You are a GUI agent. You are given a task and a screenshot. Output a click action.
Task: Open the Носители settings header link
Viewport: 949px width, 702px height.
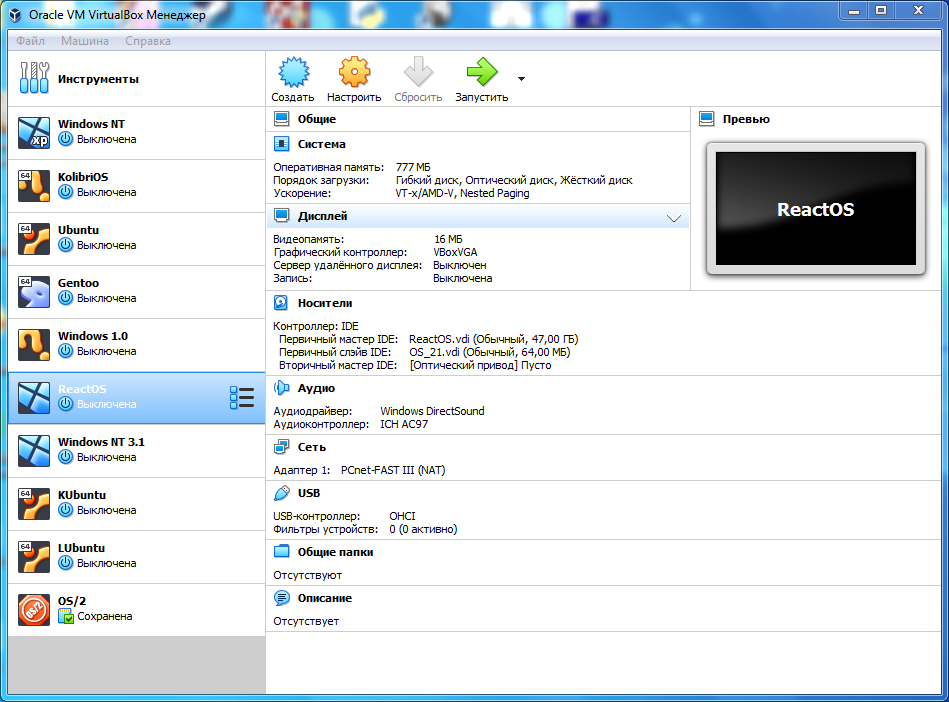click(324, 303)
